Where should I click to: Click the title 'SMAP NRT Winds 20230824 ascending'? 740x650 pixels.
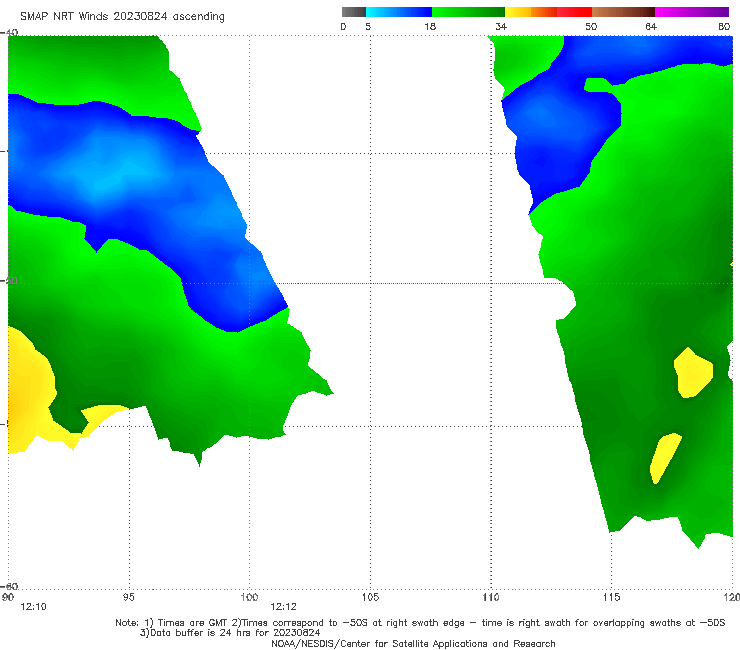tap(122, 16)
